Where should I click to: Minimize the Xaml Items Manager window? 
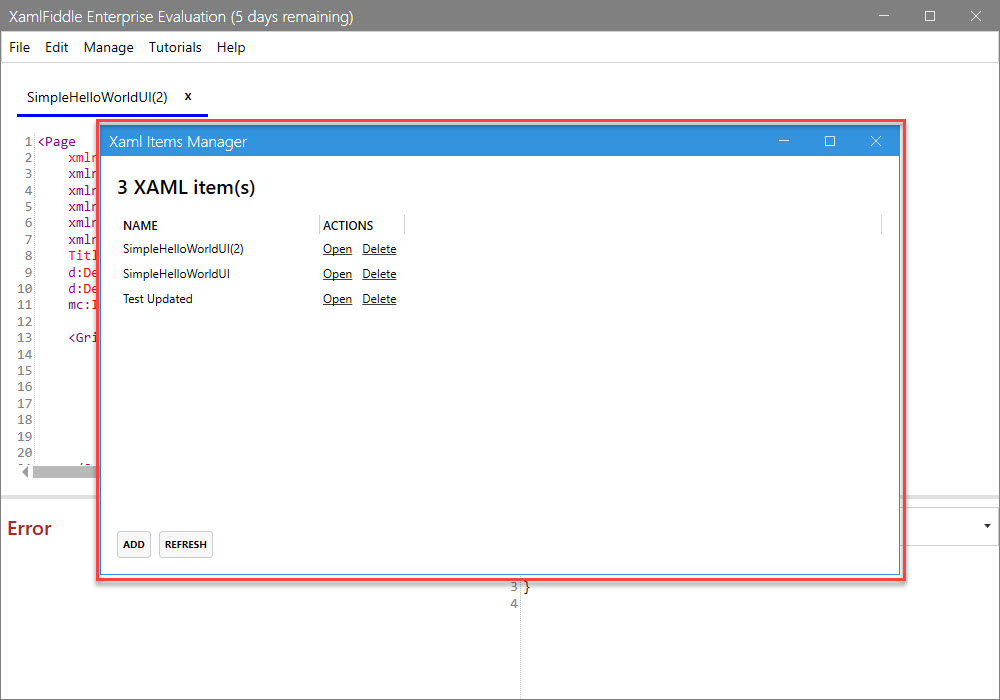pos(784,141)
